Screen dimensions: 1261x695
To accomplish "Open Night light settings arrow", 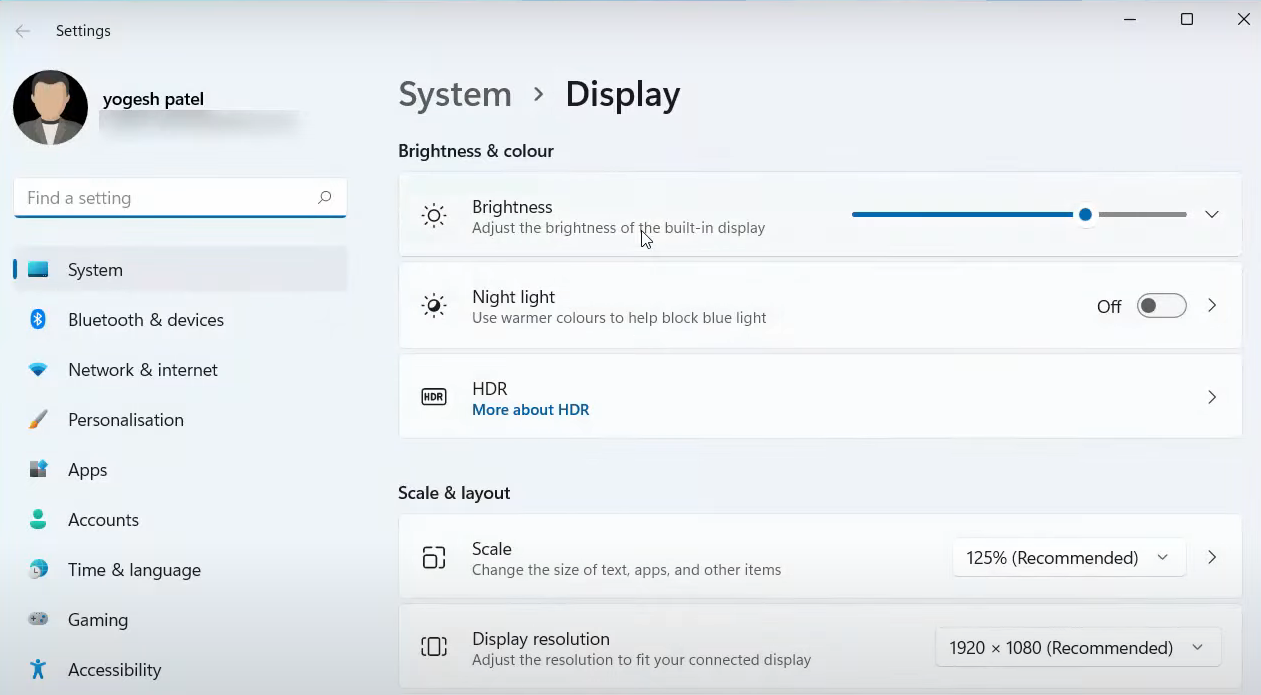I will tap(1211, 306).
